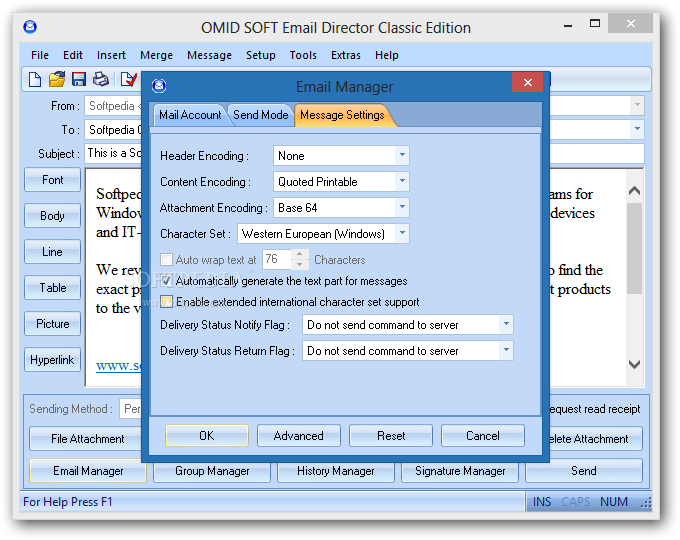Open the Help menu
This screenshot has height=540, width=680.
pyautogui.click(x=387, y=55)
